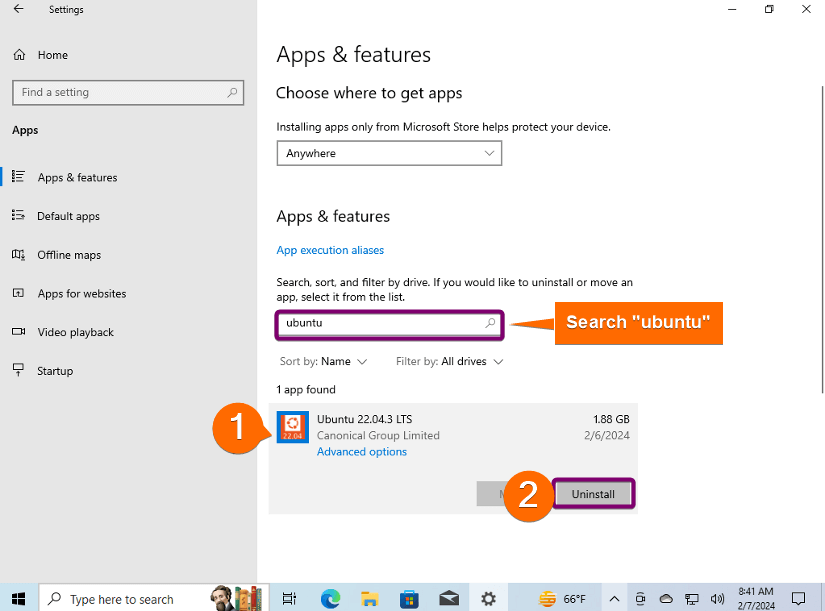
Task: Click the OneDrive cloud tray icon
Action: tap(666, 599)
